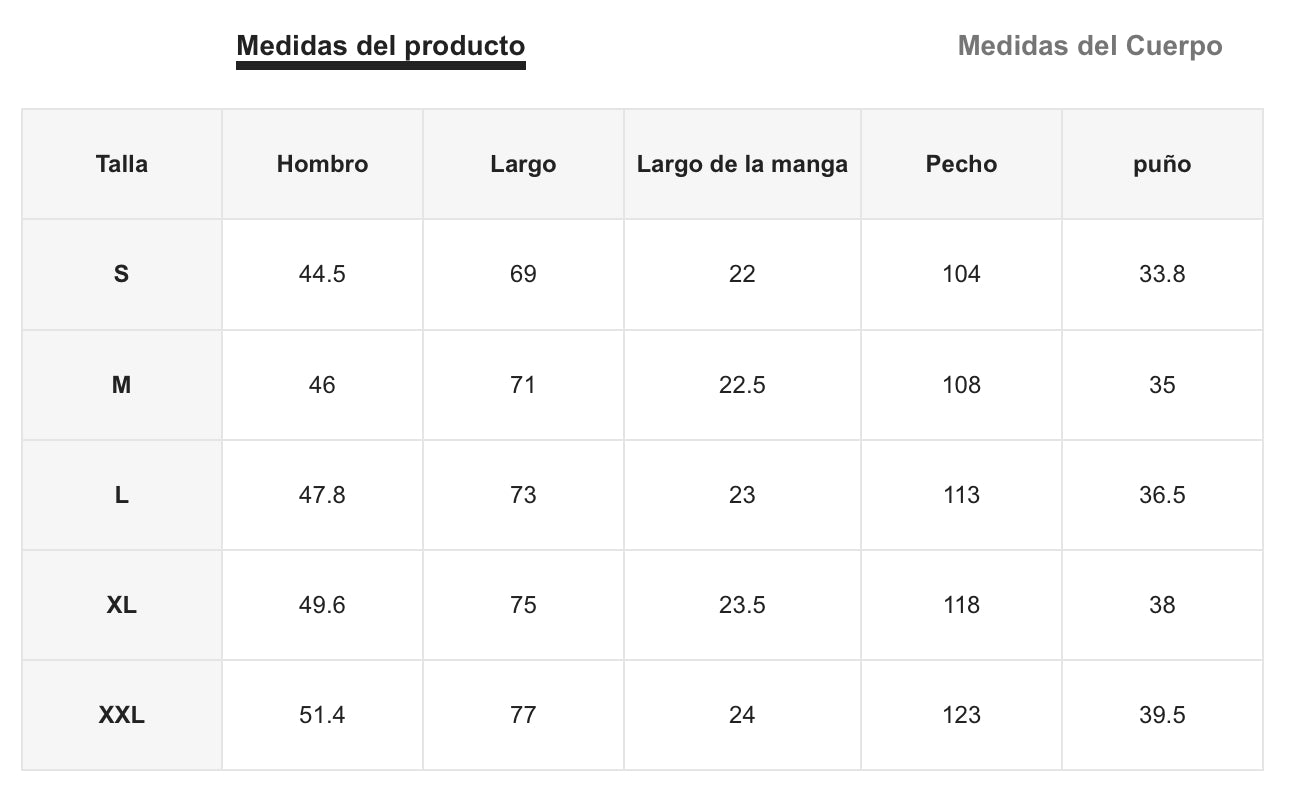Viewport: 1296px width, 797px height.
Task: Click the puño column header
Action: tap(1162, 164)
